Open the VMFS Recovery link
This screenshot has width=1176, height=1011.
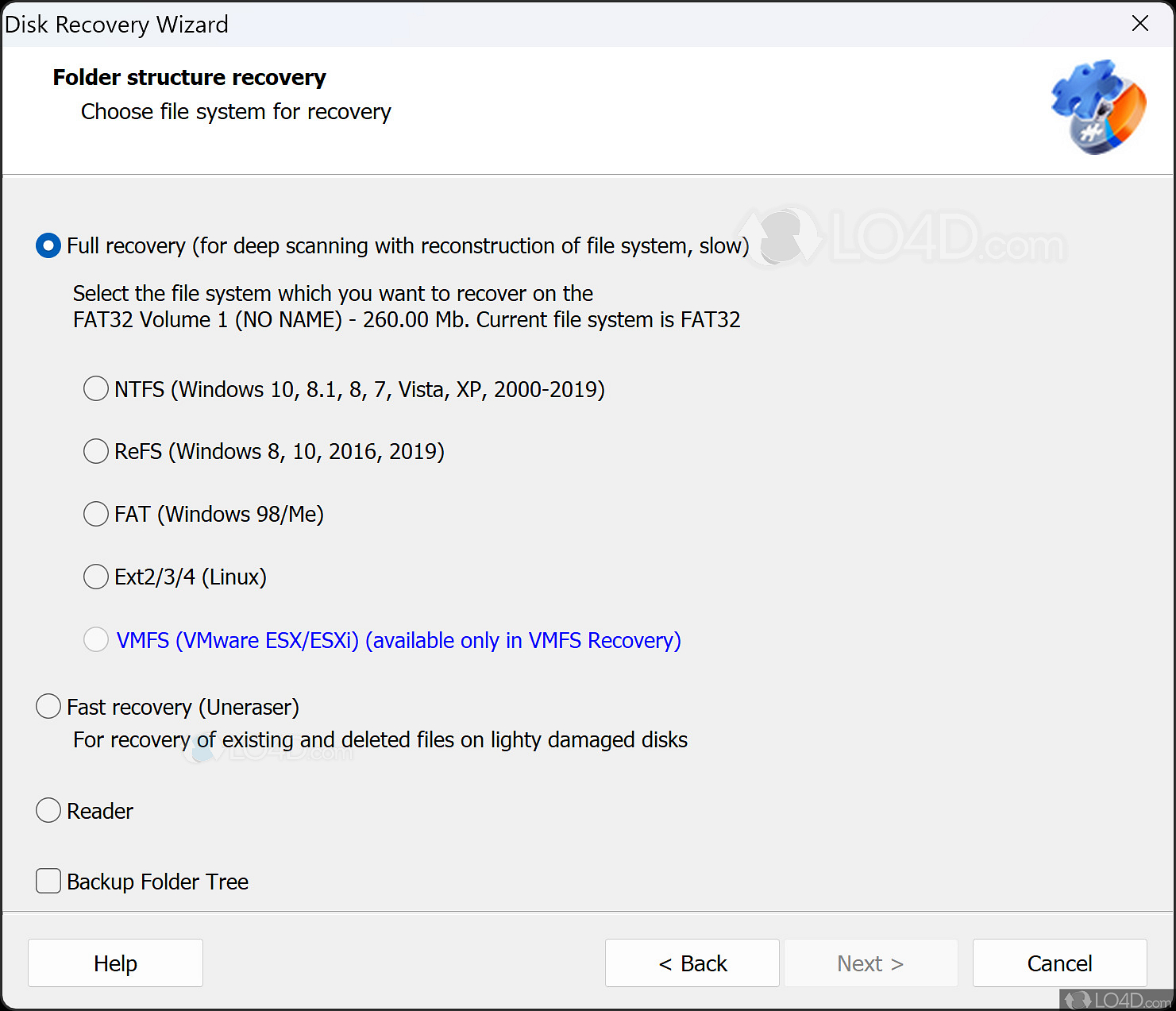(397, 640)
